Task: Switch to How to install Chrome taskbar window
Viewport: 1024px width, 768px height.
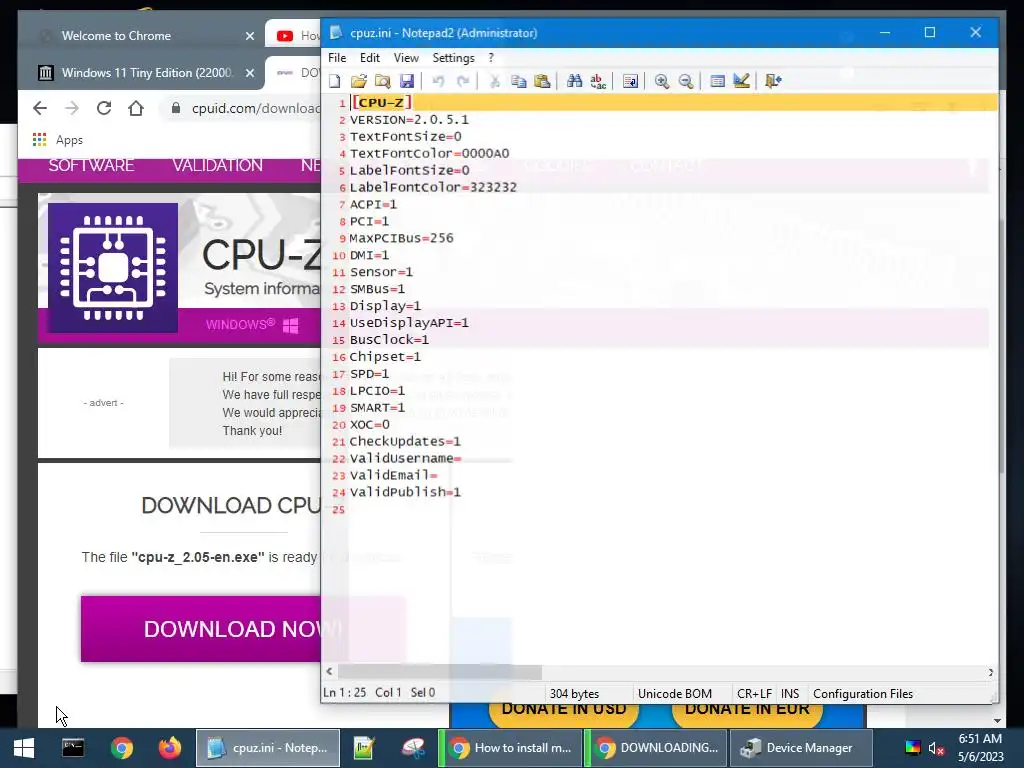Action: 509,748
